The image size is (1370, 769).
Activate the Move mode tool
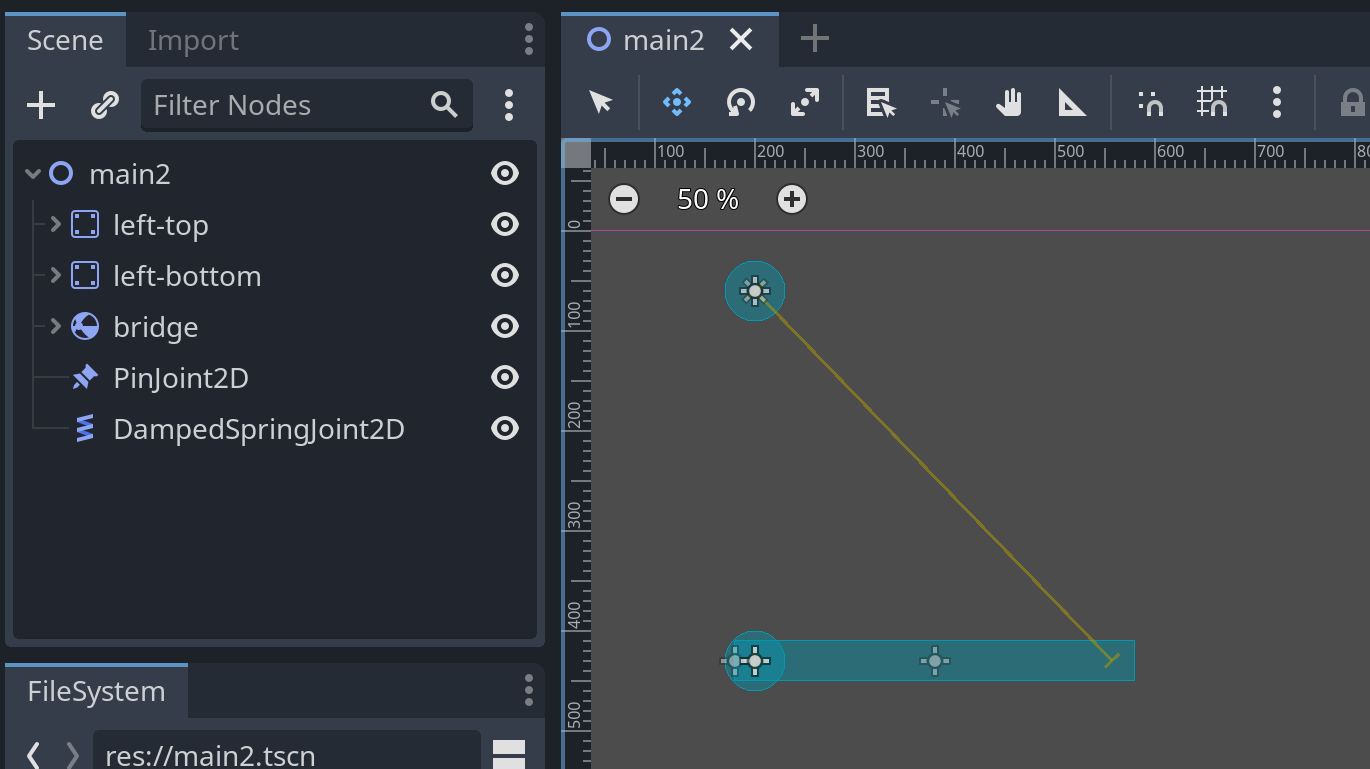coord(676,102)
